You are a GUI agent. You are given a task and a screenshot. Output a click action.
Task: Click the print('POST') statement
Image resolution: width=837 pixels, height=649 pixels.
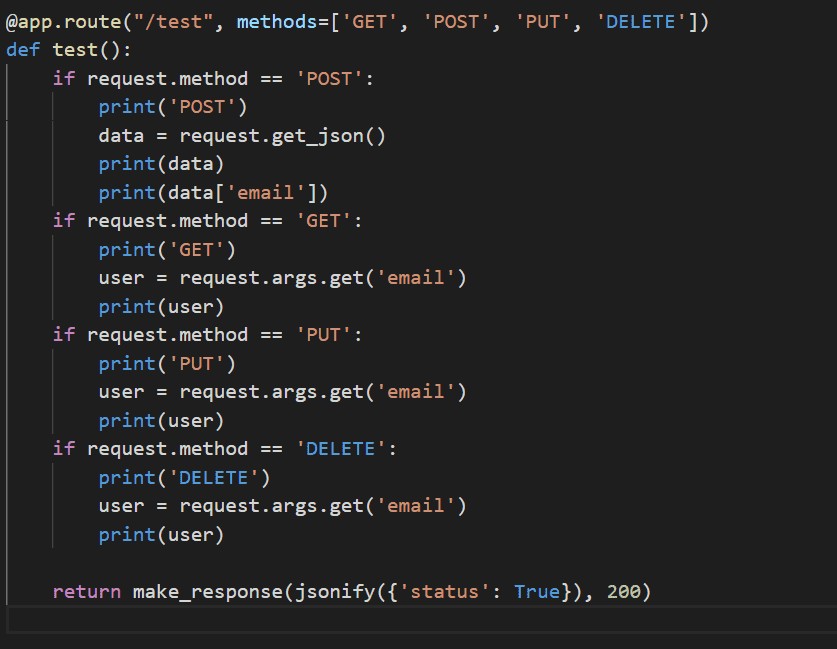173,107
